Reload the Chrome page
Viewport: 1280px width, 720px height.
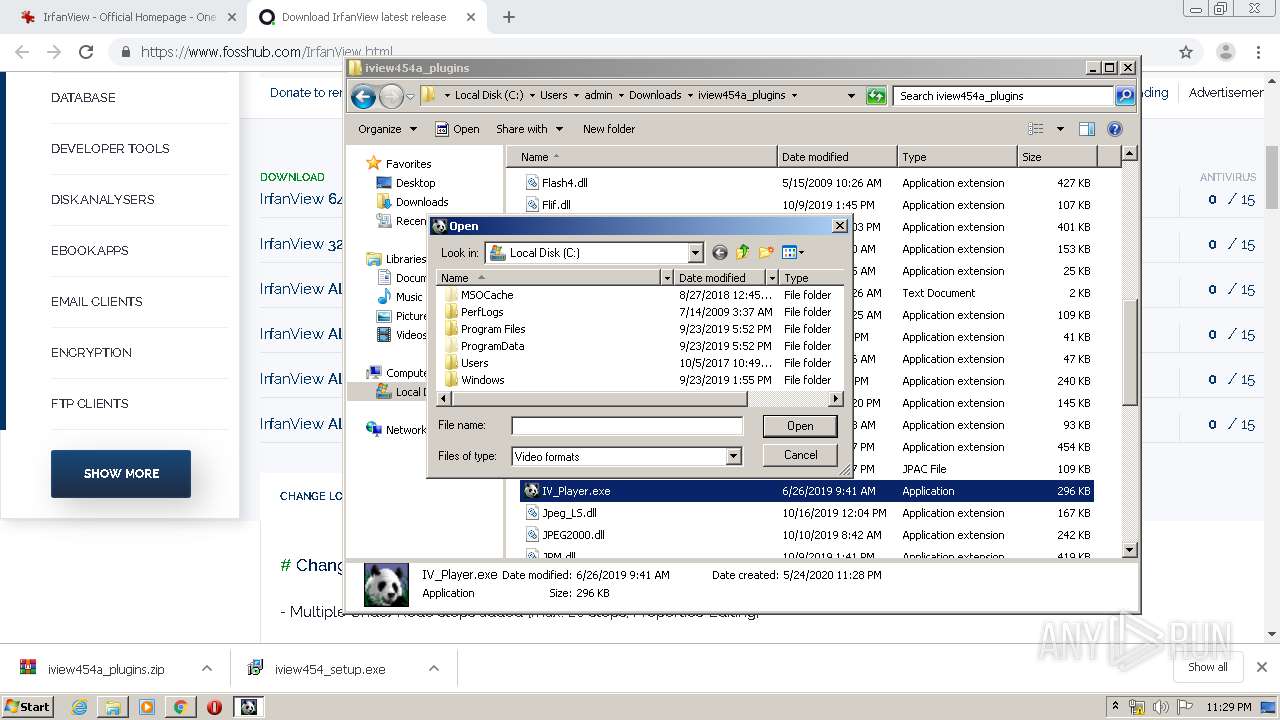coord(86,52)
